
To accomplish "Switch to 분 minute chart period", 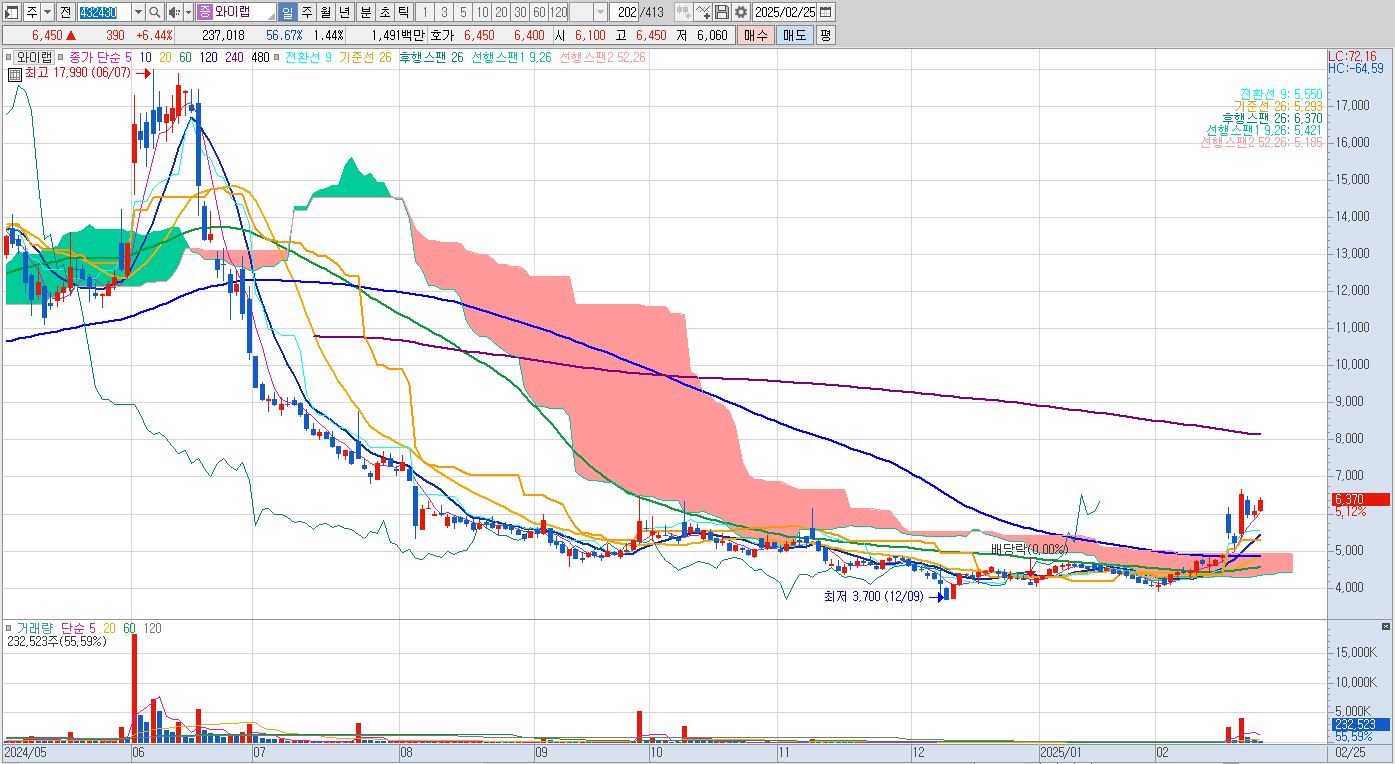I will (364, 12).
